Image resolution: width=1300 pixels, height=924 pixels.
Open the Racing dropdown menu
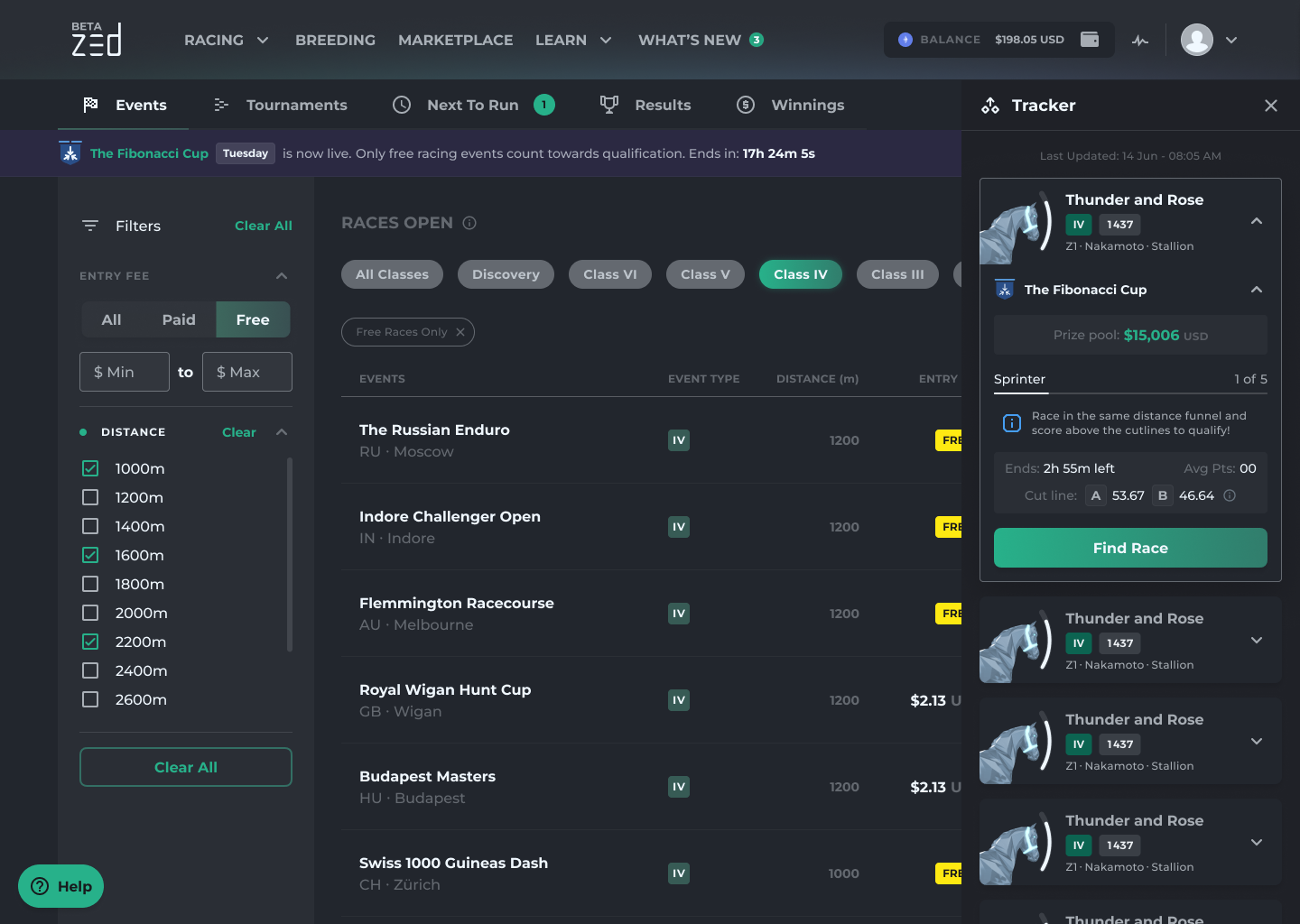click(227, 40)
